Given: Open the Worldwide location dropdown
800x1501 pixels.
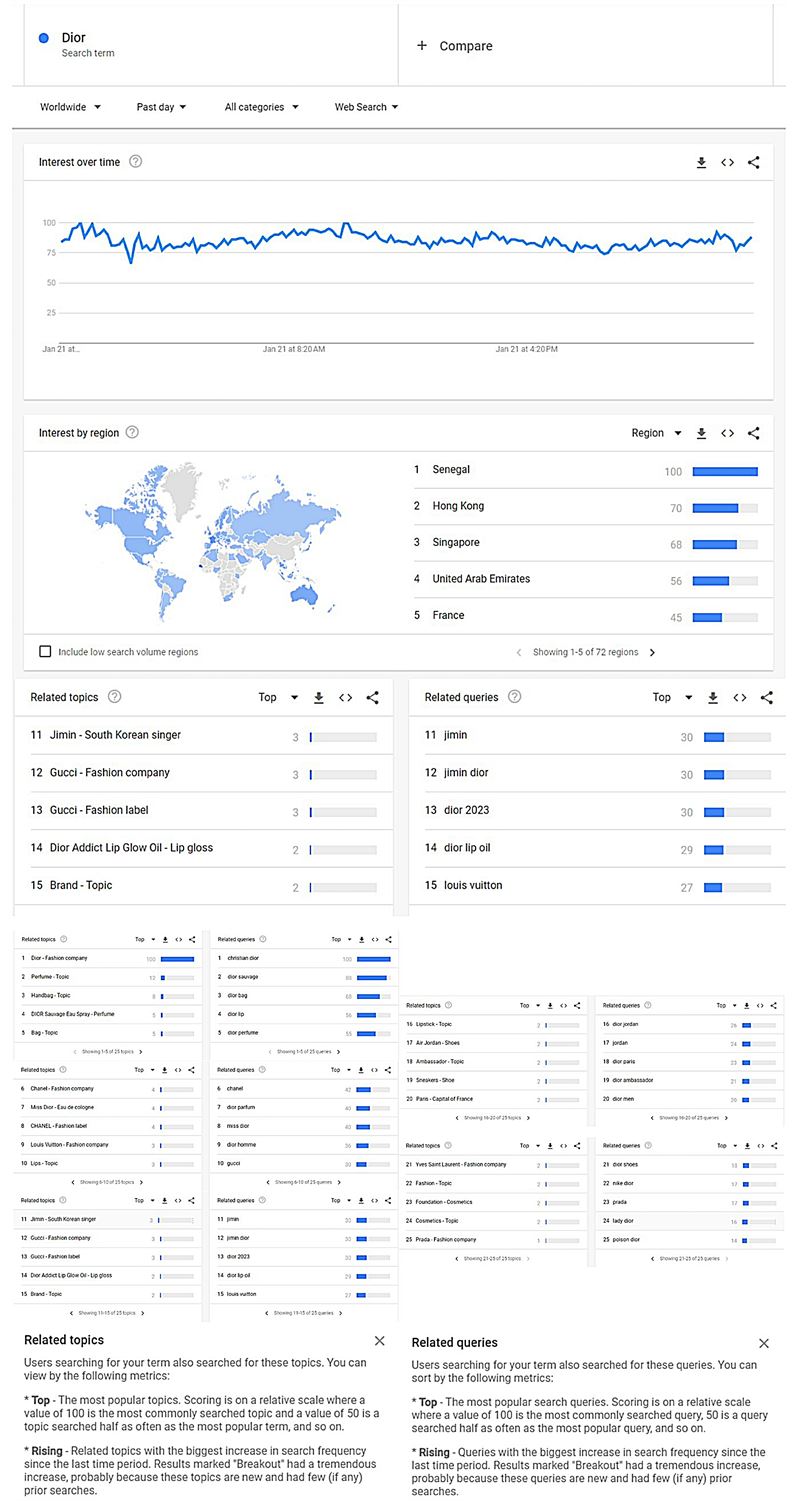Looking at the screenshot, I should coord(70,107).
